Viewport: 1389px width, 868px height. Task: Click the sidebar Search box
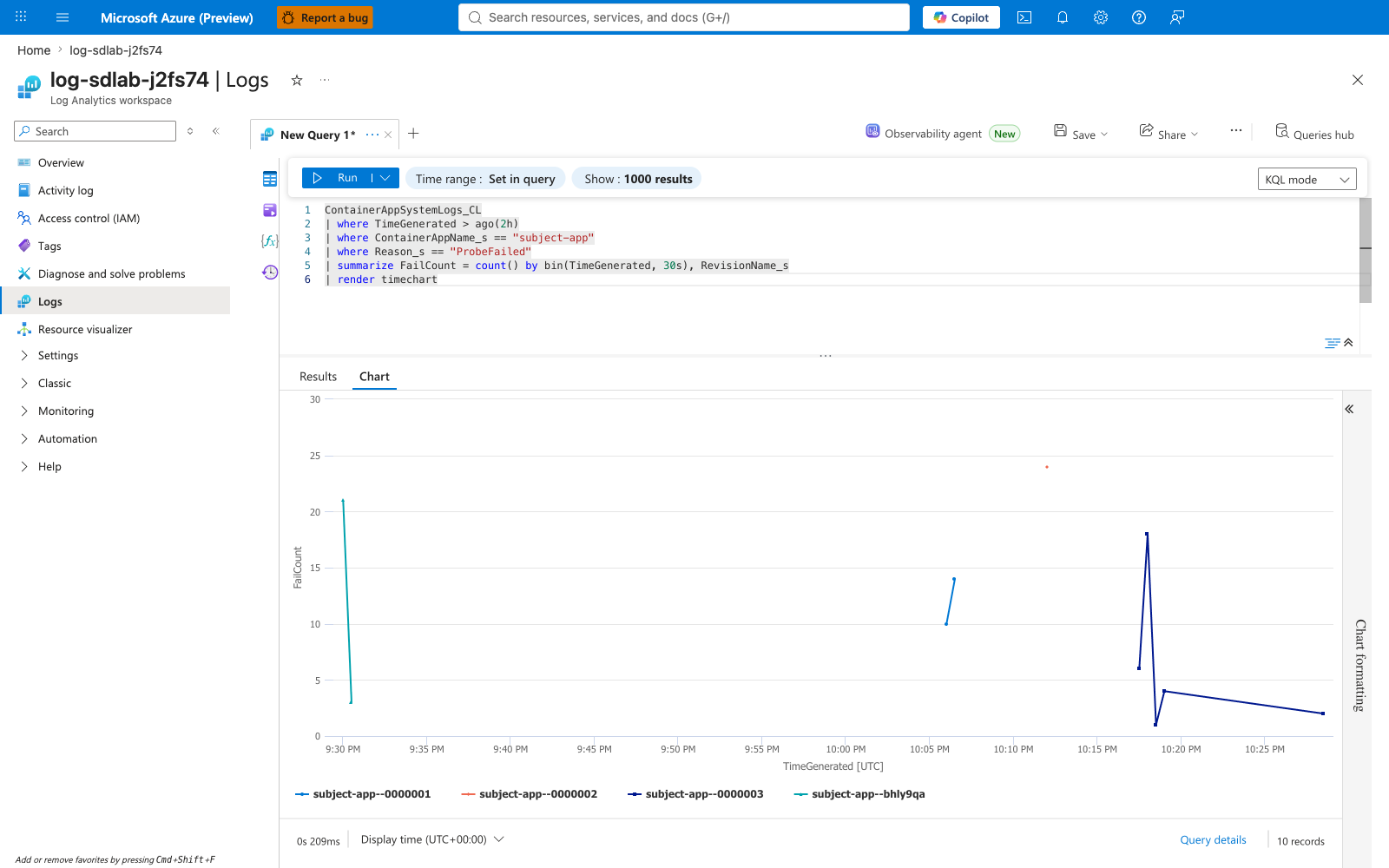coord(95,131)
